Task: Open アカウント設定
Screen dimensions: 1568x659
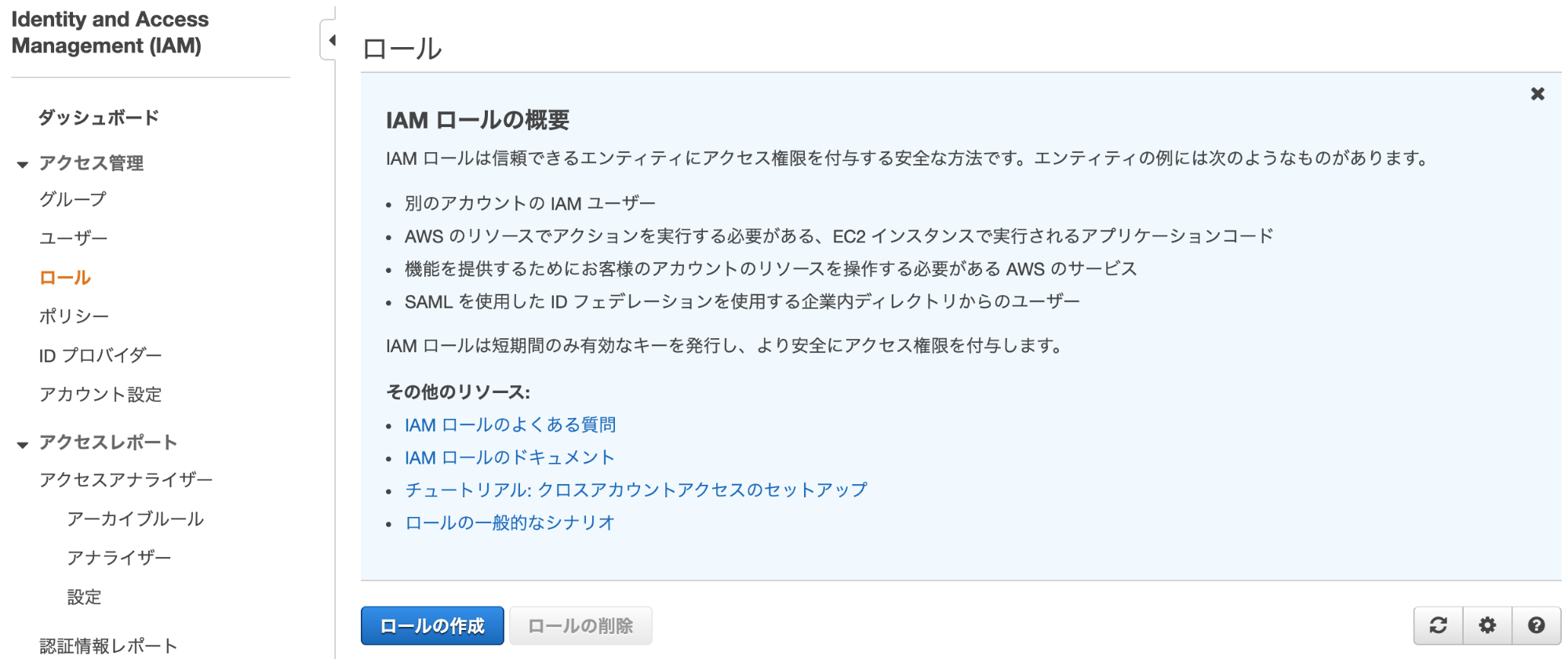Action: click(x=100, y=395)
